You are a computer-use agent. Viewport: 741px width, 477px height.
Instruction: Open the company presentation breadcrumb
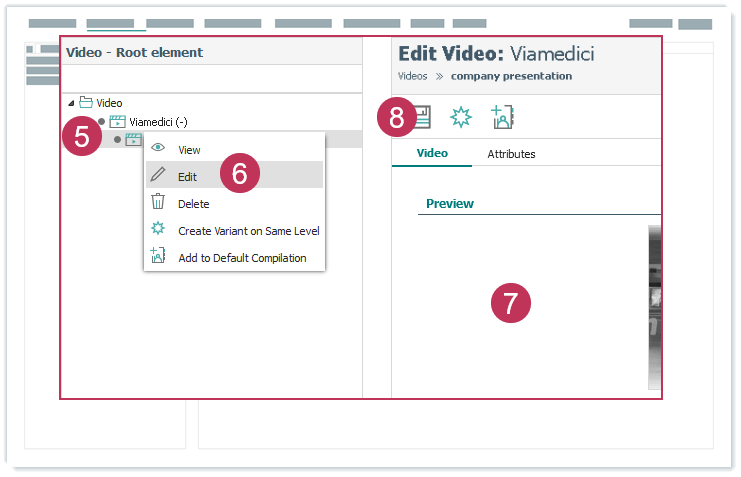[x=511, y=76]
